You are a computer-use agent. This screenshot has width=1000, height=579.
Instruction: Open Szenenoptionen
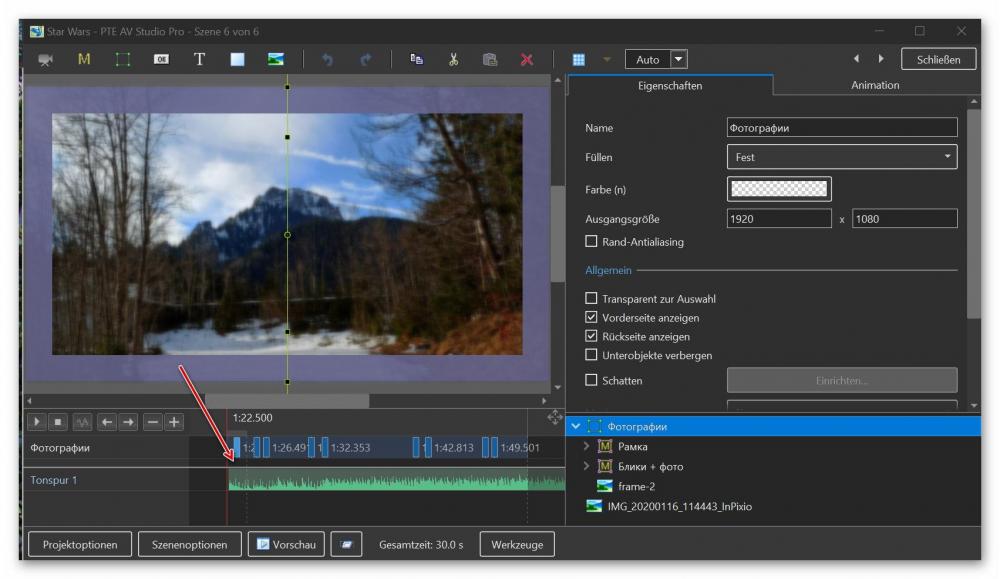coord(189,545)
